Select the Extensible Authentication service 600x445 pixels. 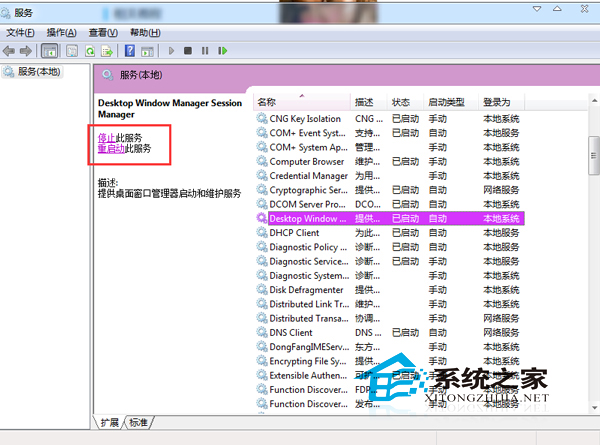[x=390, y=375]
